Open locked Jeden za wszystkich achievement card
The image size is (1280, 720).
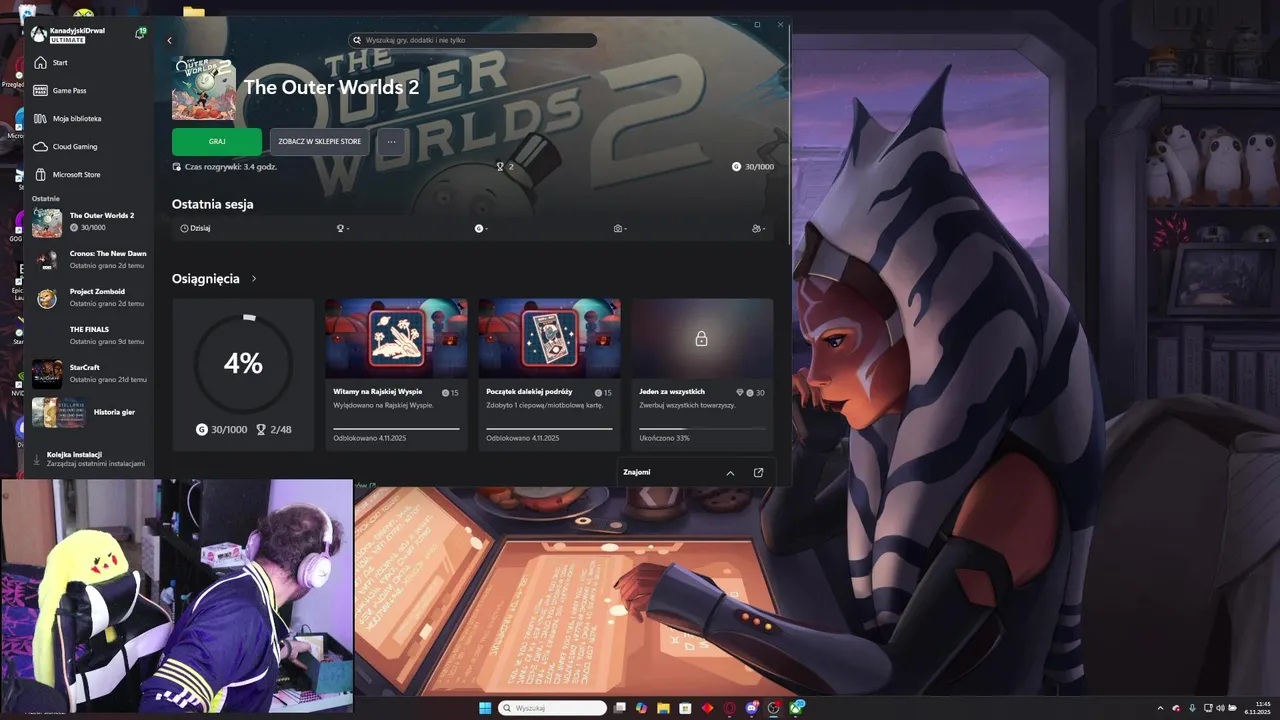point(702,374)
